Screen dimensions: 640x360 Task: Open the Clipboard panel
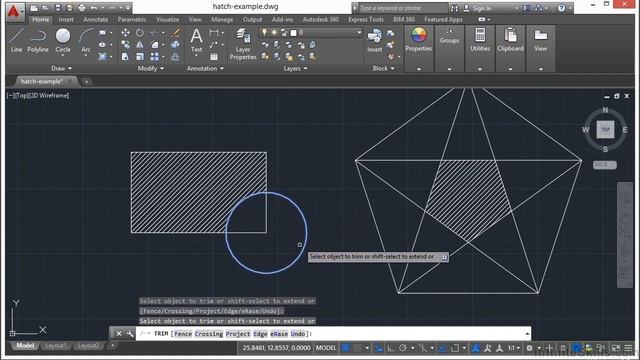pyautogui.click(x=510, y=40)
